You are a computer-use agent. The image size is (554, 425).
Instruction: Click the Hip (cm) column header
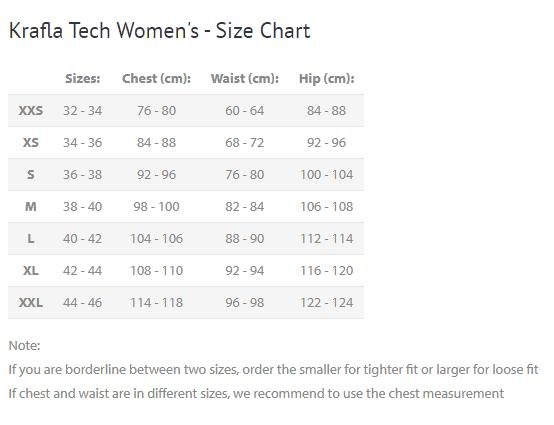(326, 78)
